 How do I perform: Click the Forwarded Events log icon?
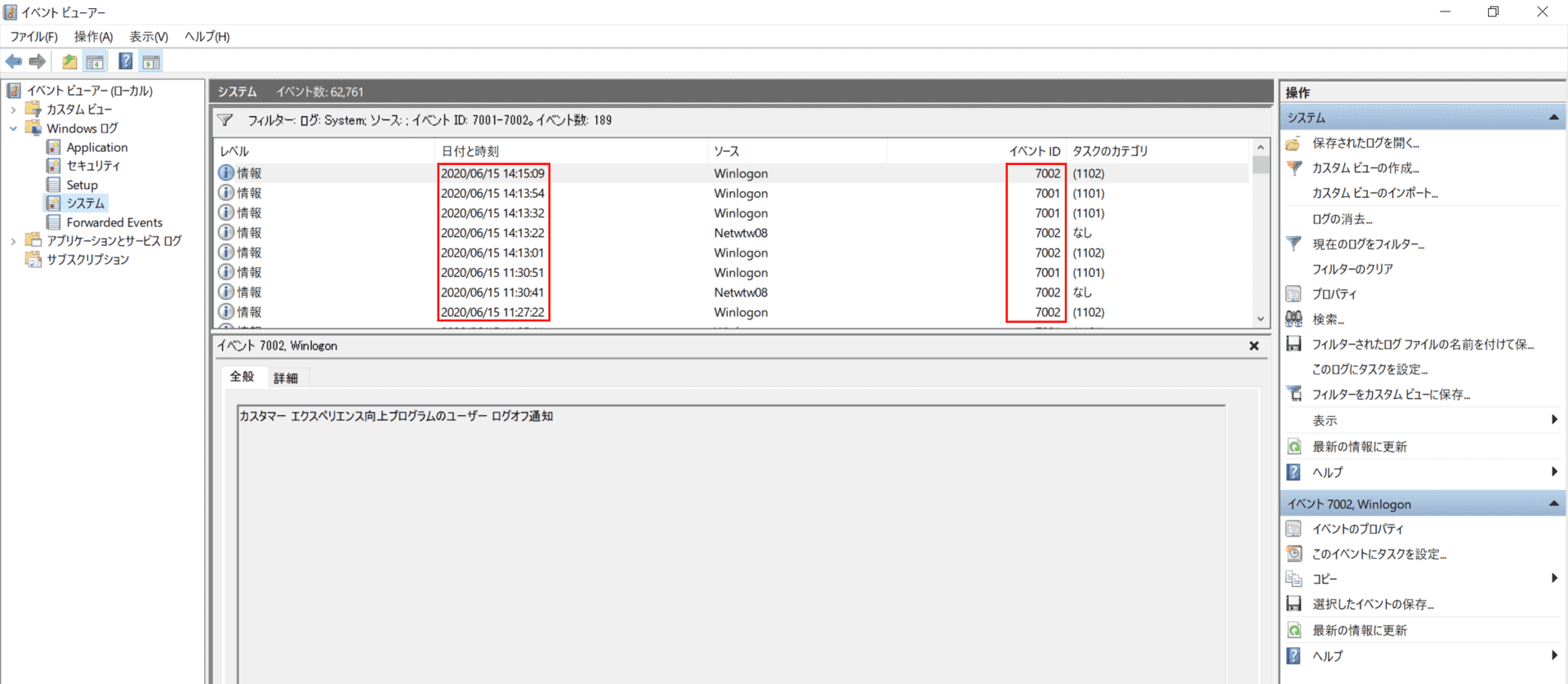coord(54,222)
